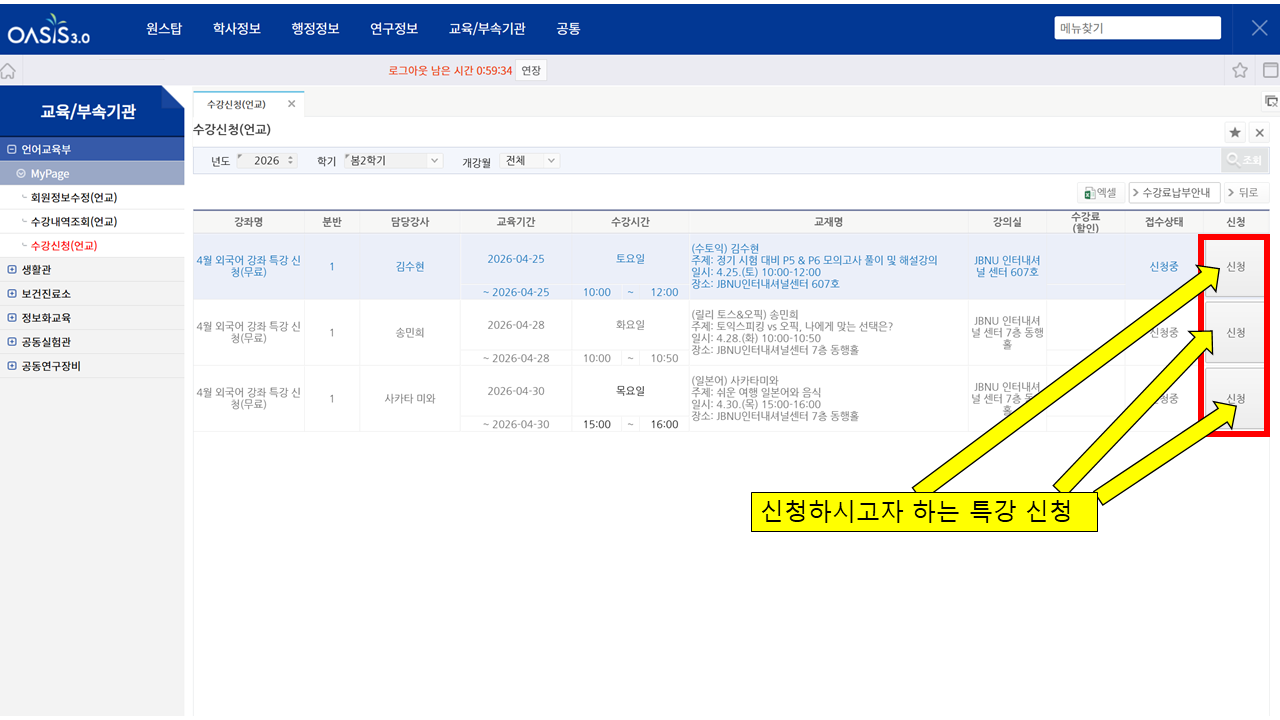Click 연장 to extend the session
The width and height of the screenshot is (1280, 720).
pyautogui.click(x=531, y=70)
